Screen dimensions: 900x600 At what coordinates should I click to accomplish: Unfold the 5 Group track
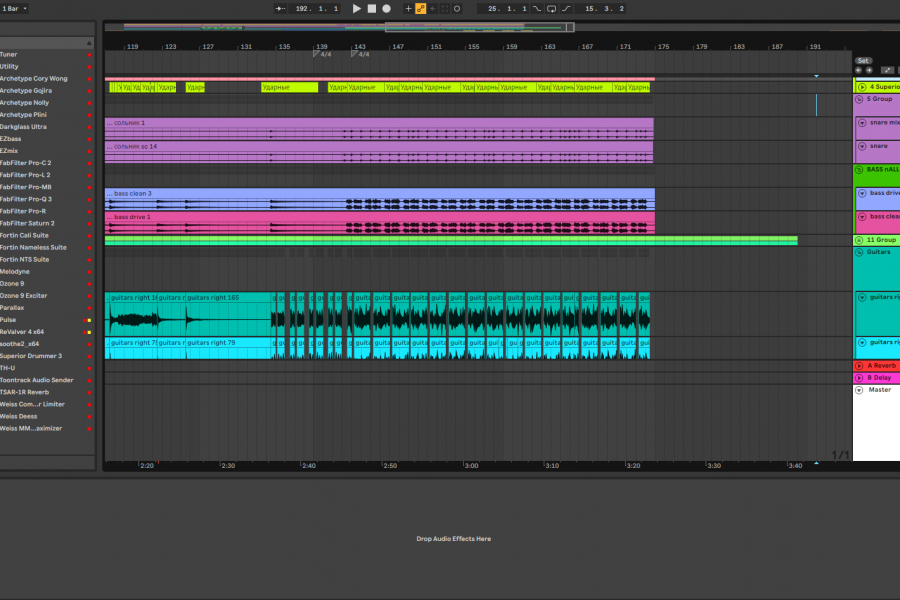point(861,99)
